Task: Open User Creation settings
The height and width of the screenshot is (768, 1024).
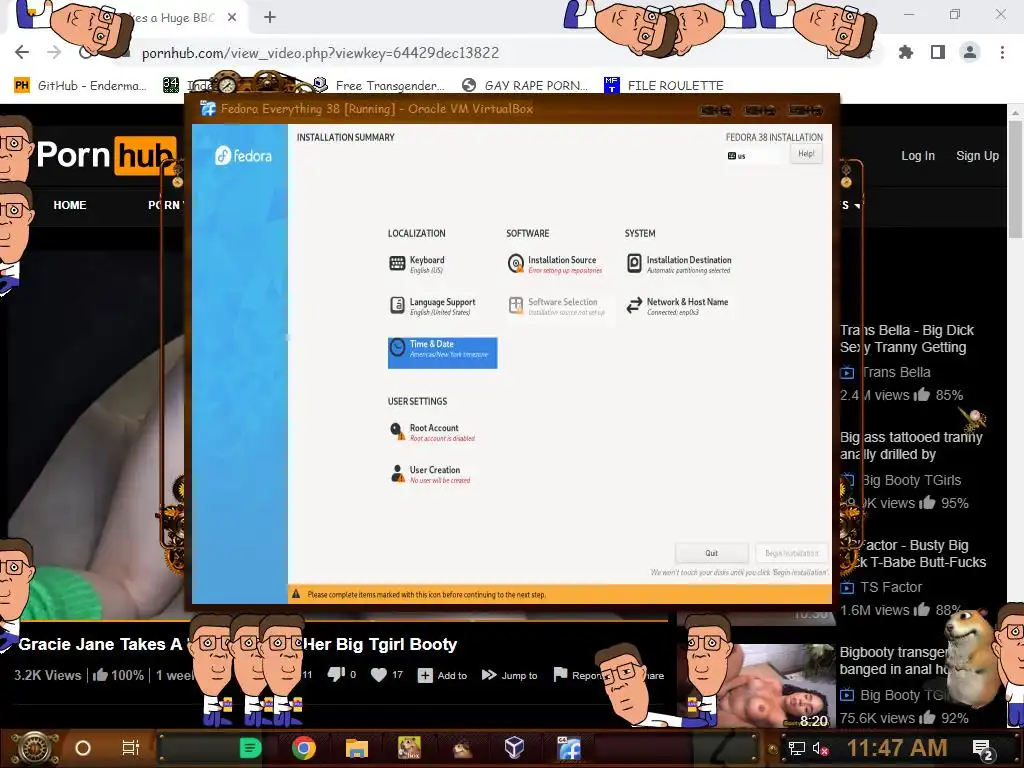Action: click(x=430, y=474)
